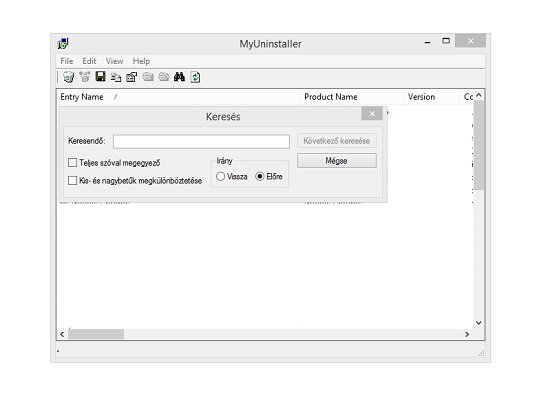
Task: Click the Delete selected entry toolbar icon
Action: (x=85, y=76)
